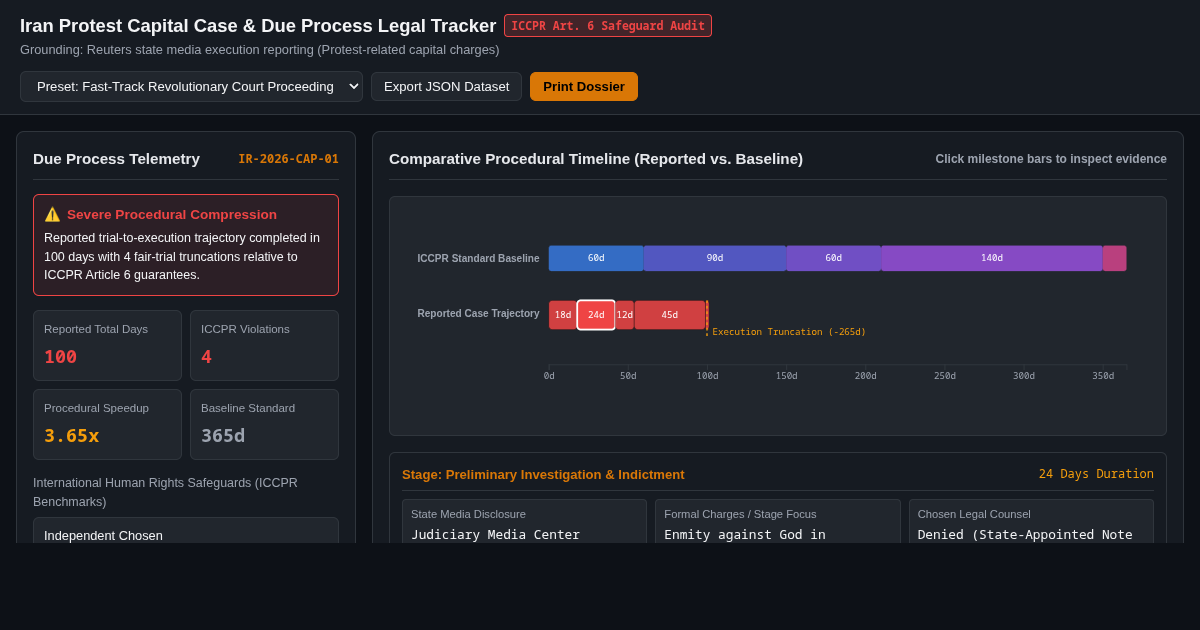The image size is (1200, 630).
Task: Click the Export JSON Dataset button
Action: [x=446, y=86]
